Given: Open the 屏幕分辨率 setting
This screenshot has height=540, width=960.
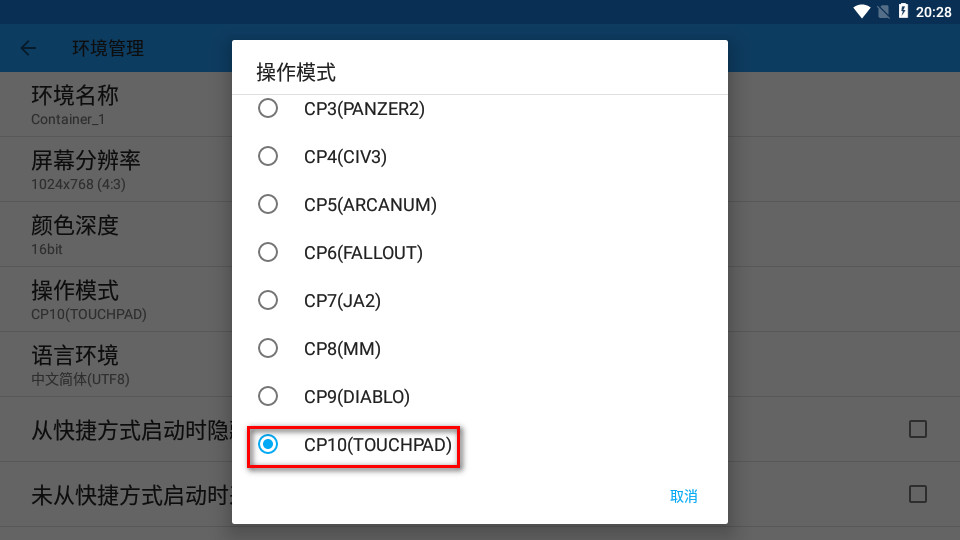Looking at the screenshot, I should [x=116, y=170].
